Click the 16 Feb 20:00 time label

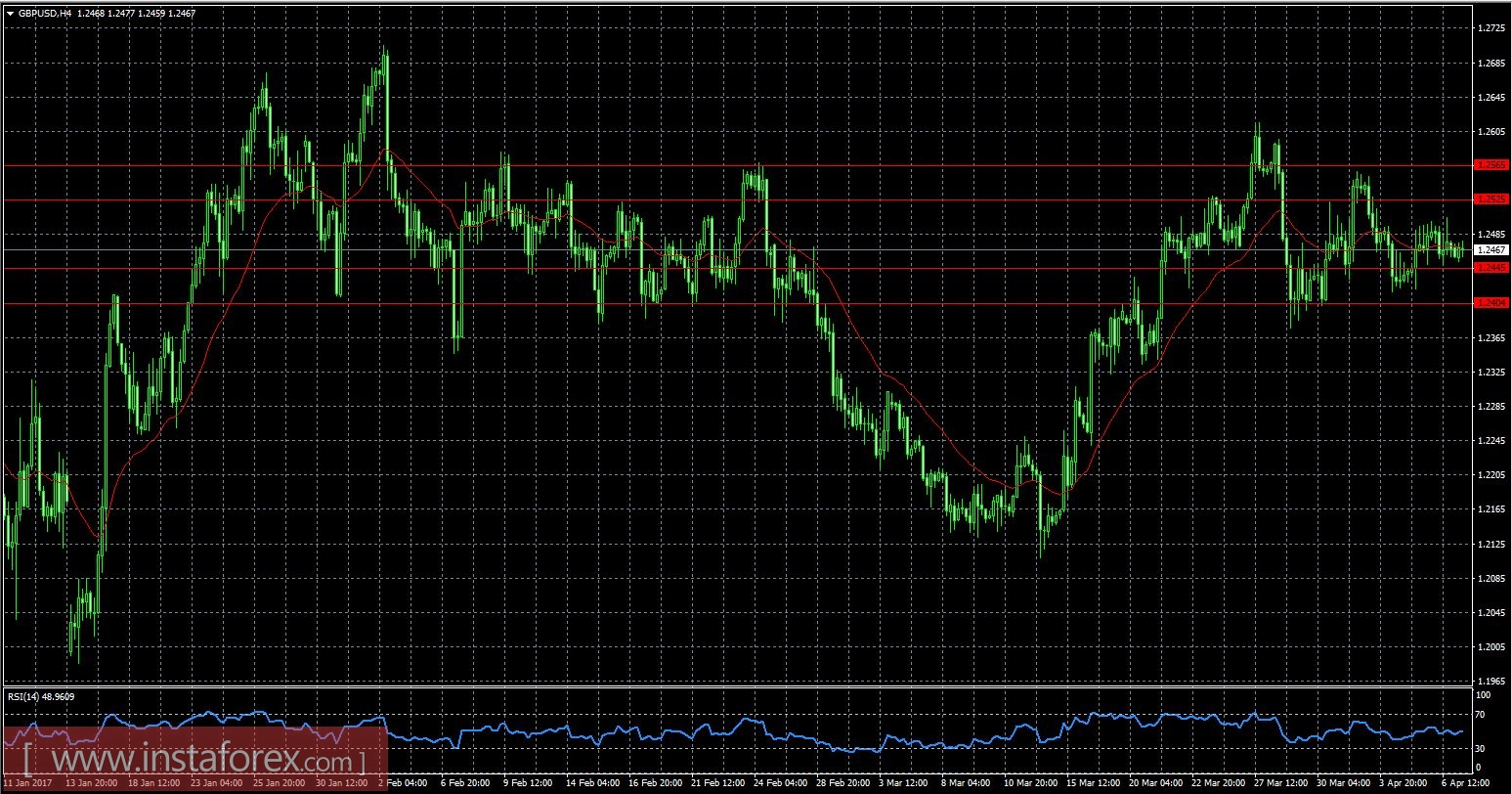655,783
